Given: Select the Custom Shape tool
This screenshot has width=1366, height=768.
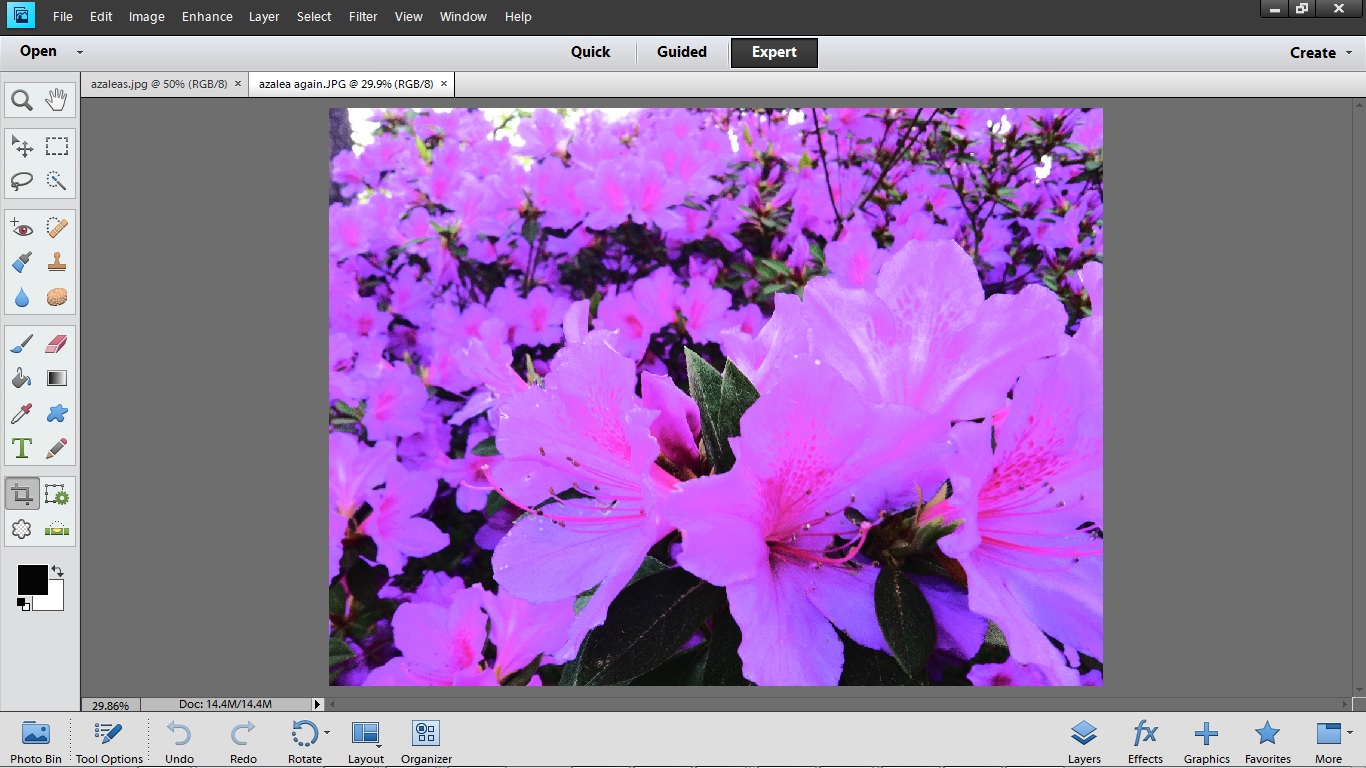Looking at the screenshot, I should click(x=57, y=413).
